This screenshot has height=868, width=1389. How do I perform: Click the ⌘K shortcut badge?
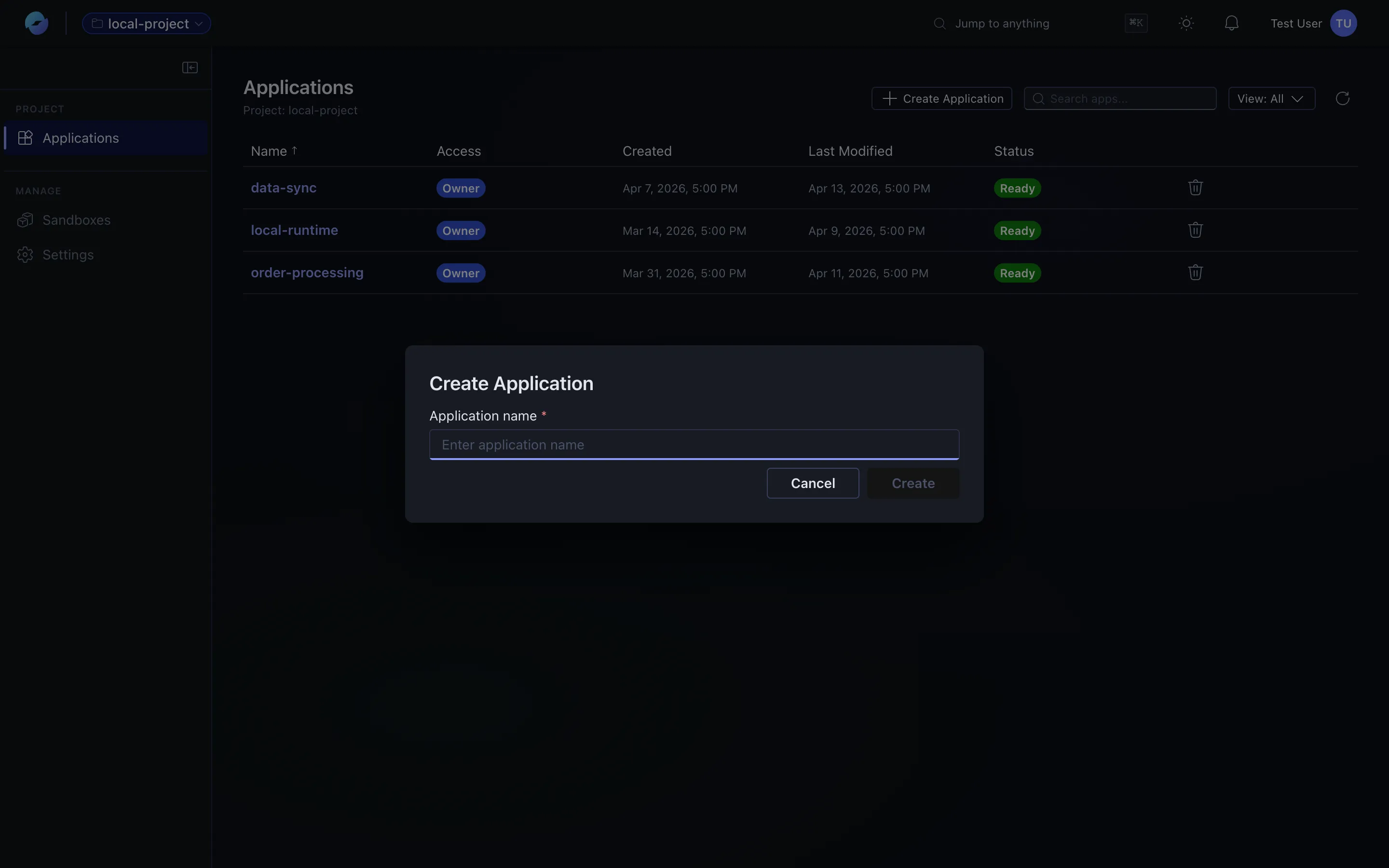1136,23
